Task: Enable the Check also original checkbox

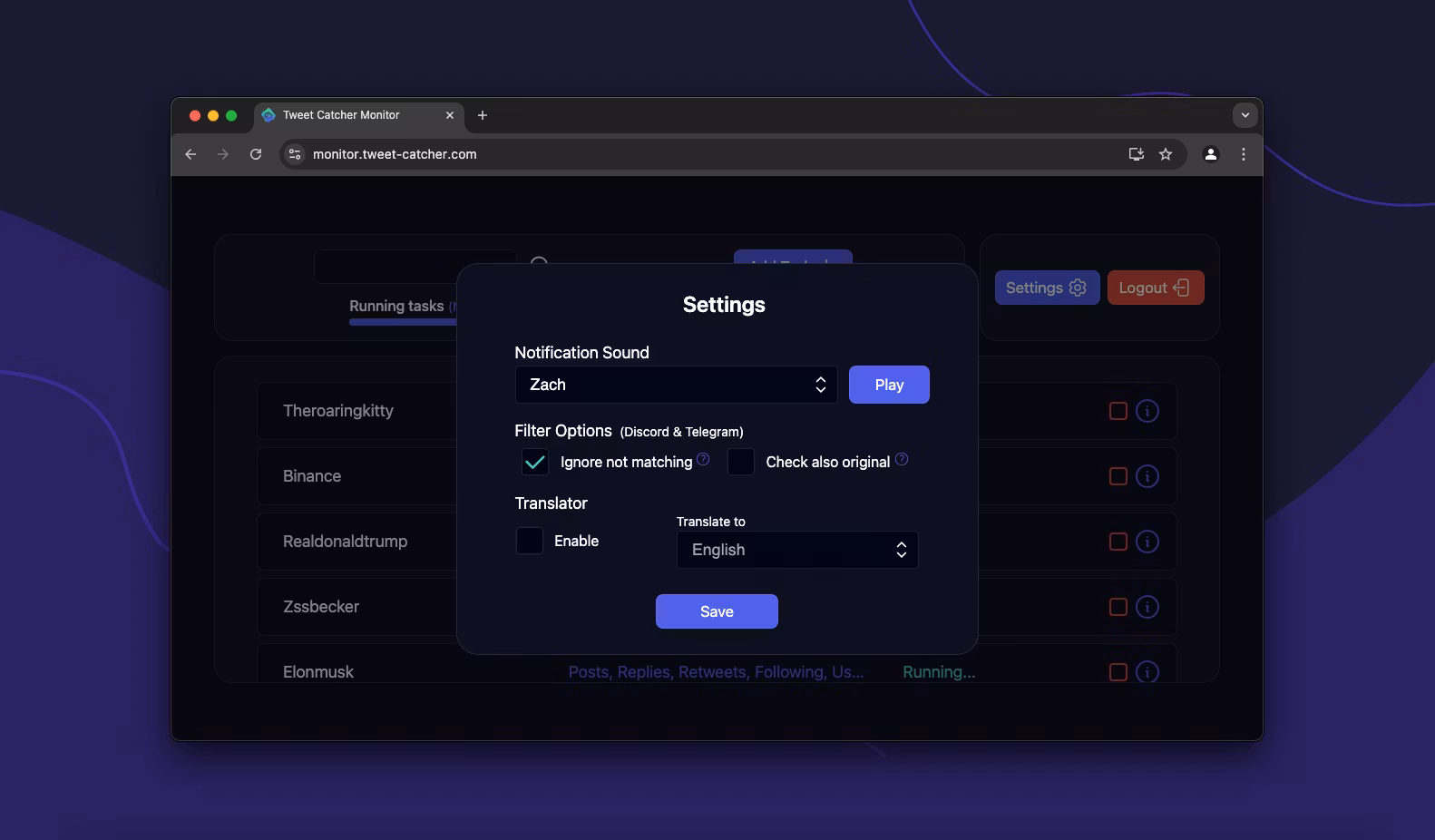Action: [741, 462]
